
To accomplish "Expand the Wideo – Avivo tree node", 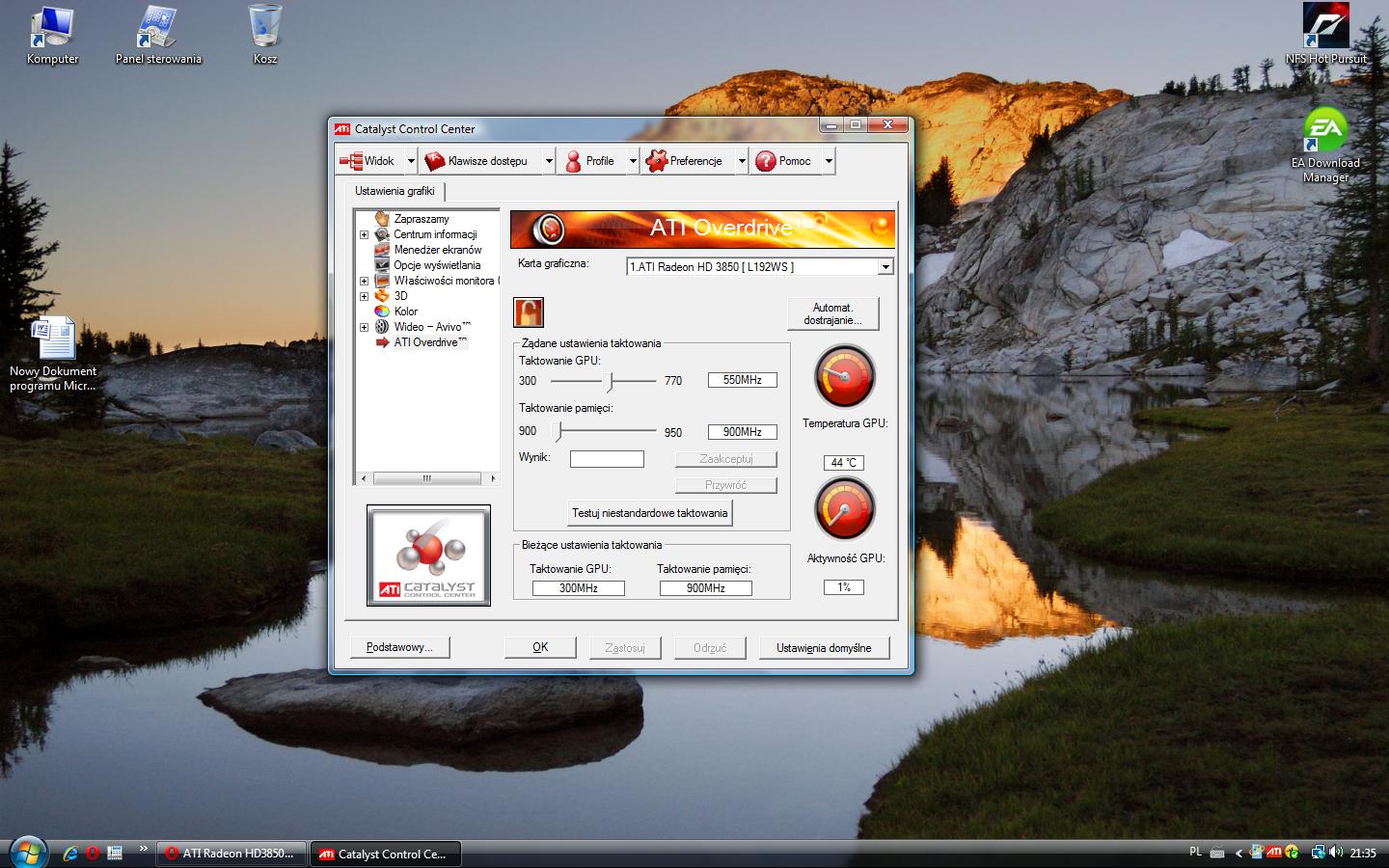I will [365, 327].
